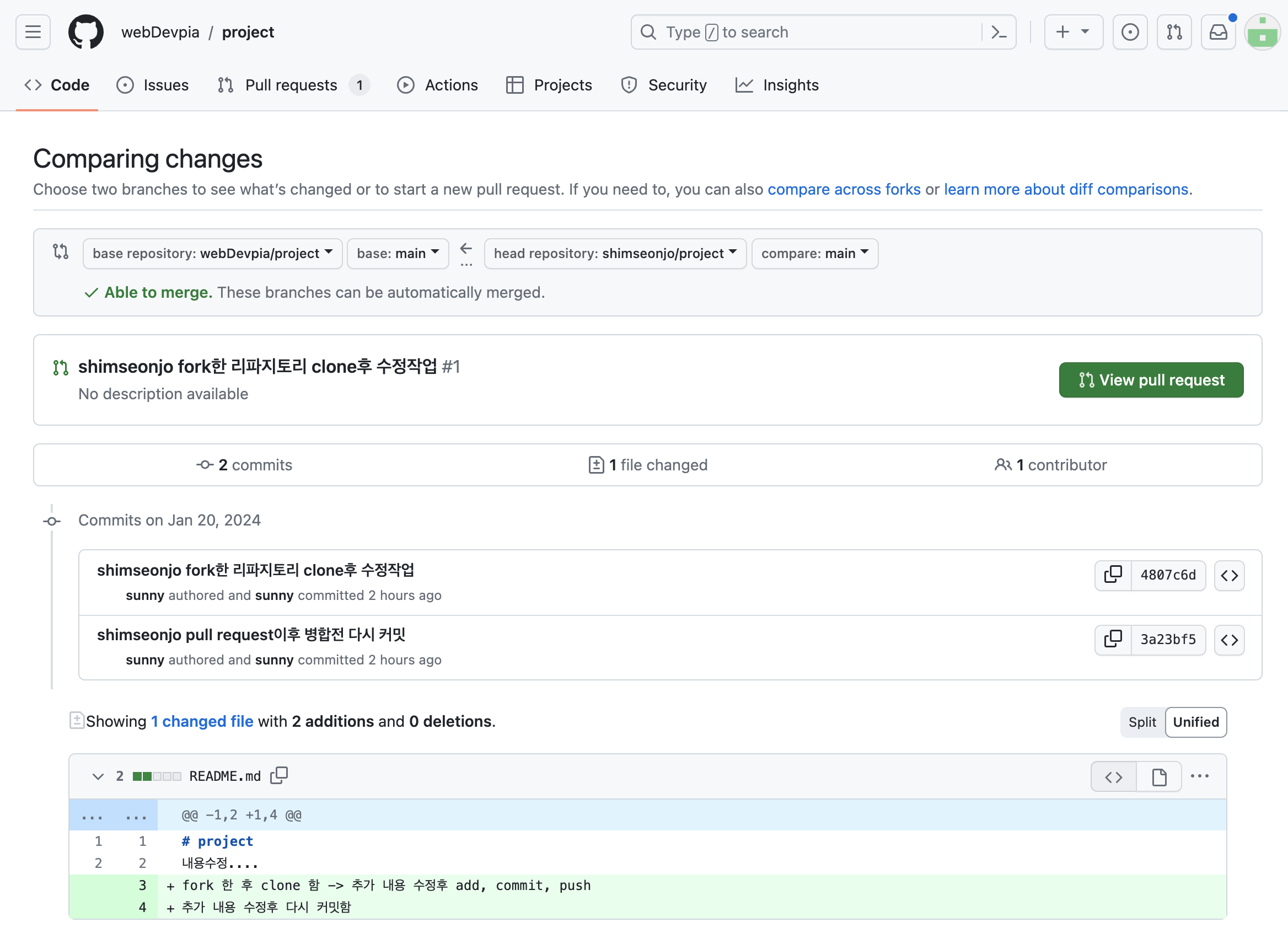Collapse the README.md diff with the chevron
This screenshot has height=933, width=1288.
point(97,776)
